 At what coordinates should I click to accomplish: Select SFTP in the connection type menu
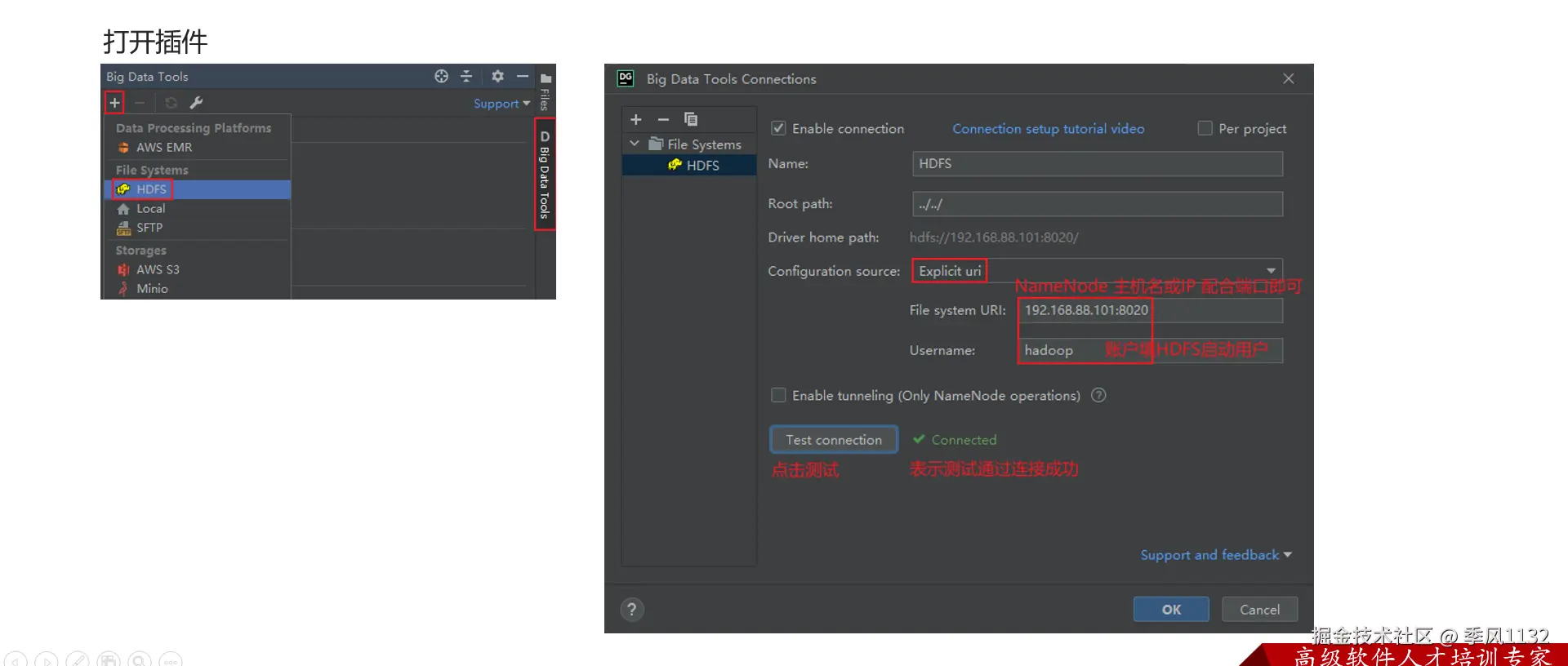pos(198,228)
